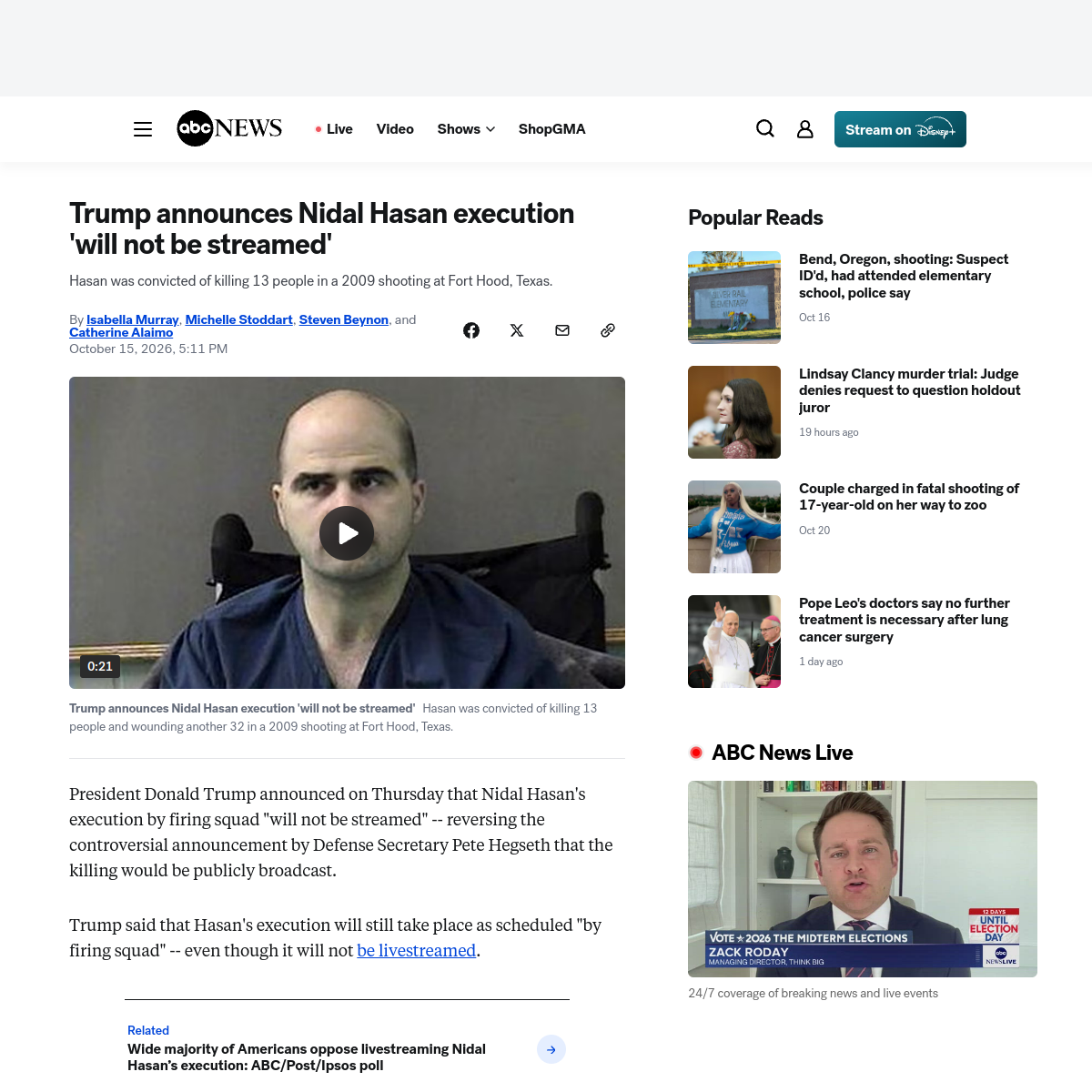Open the user account profile icon
The image size is (1092, 1092).
(805, 129)
